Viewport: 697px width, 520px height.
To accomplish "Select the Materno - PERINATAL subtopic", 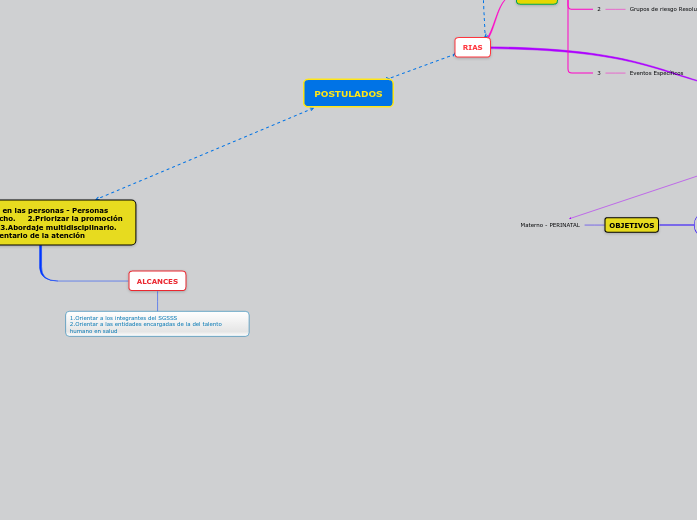I will pos(550,225).
